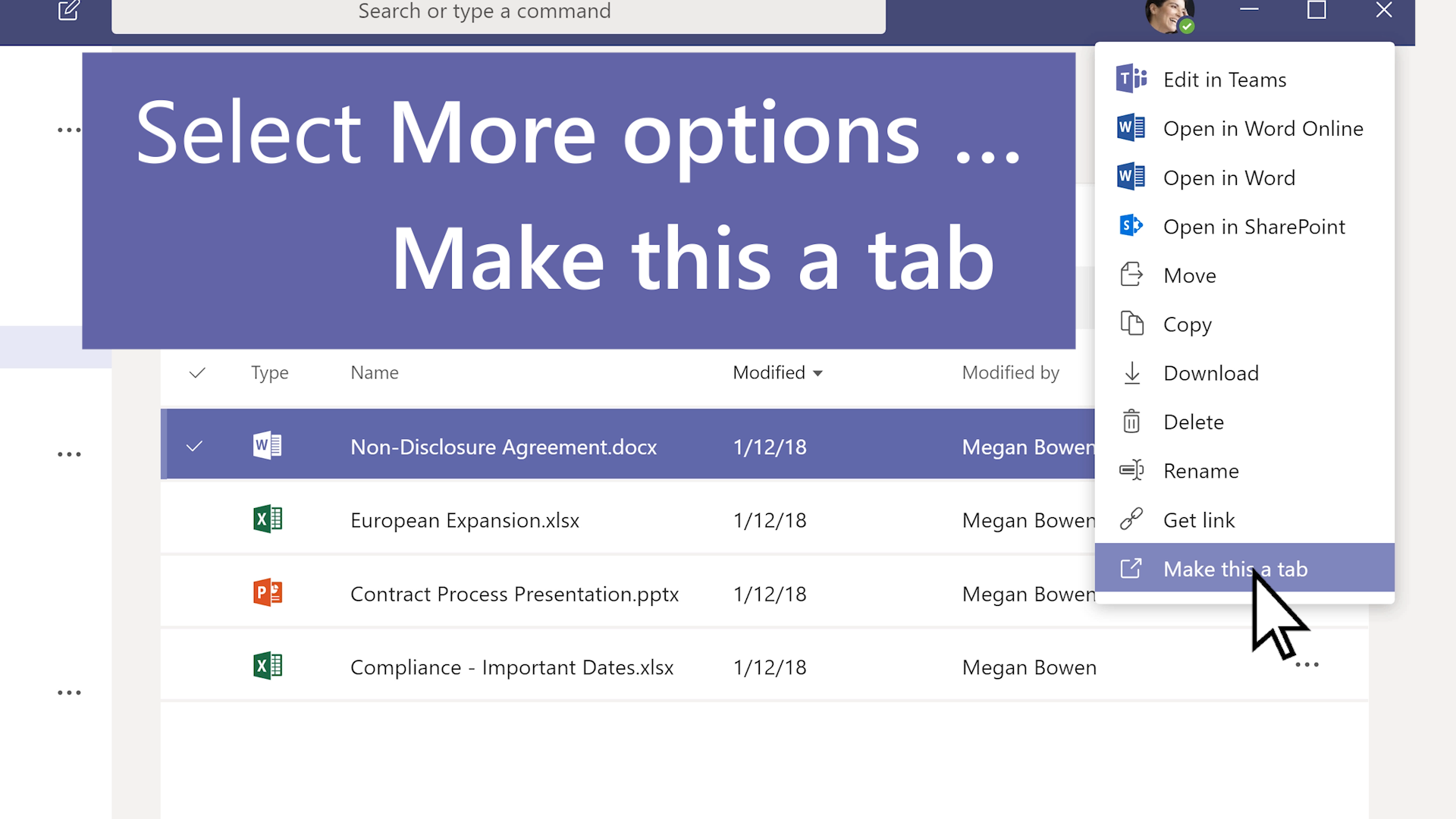This screenshot has height=819, width=1456.
Task: Click the Open in Word icon
Action: [1134, 178]
